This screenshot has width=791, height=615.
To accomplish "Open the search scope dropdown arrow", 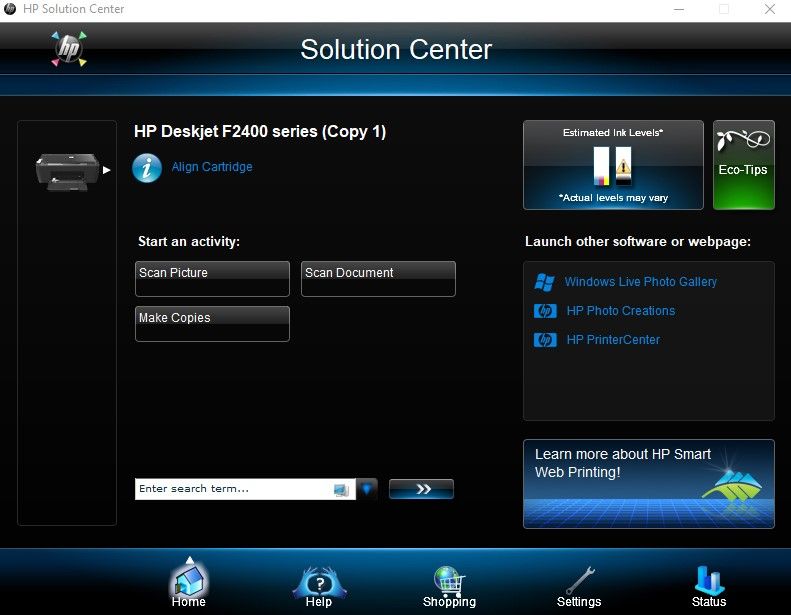I will pyautogui.click(x=367, y=488).
